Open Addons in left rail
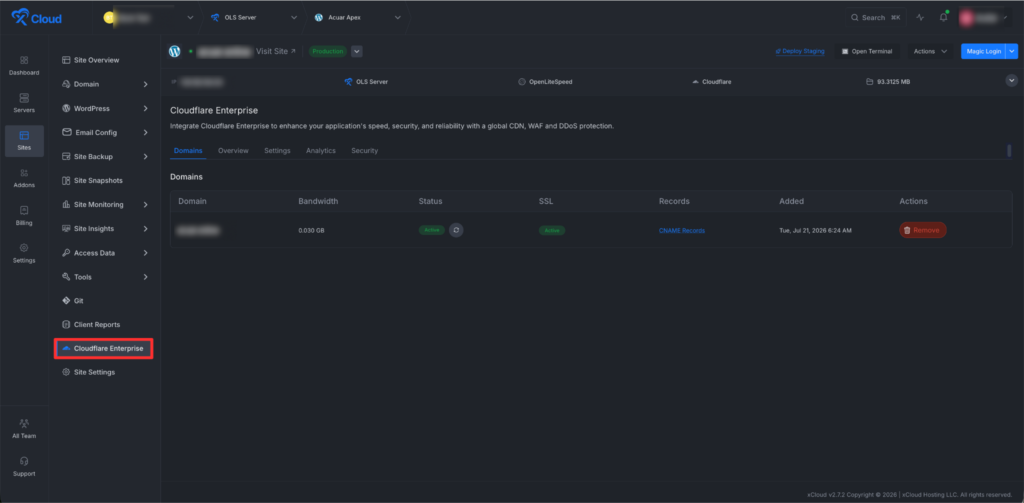 pos(24,178)
